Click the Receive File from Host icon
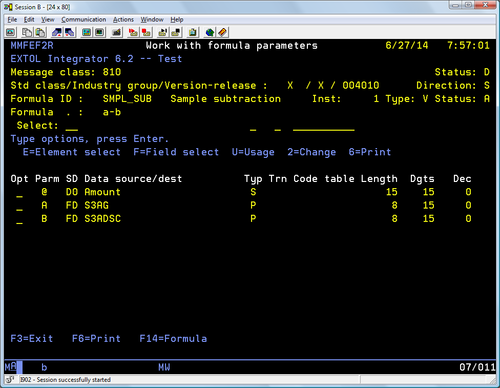Viewport: 500px width, 388px height. point(69,32)
